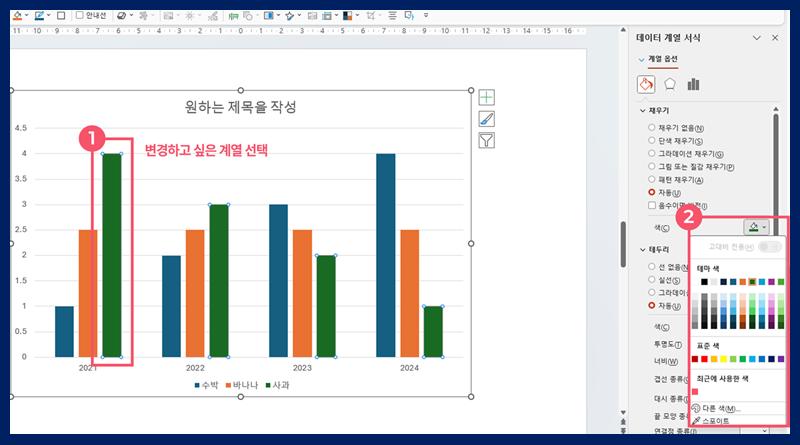The image size is (800, 445).
Task: Collapse the 채우기 section
Action: pyautogui.click(x=643, y=110)
